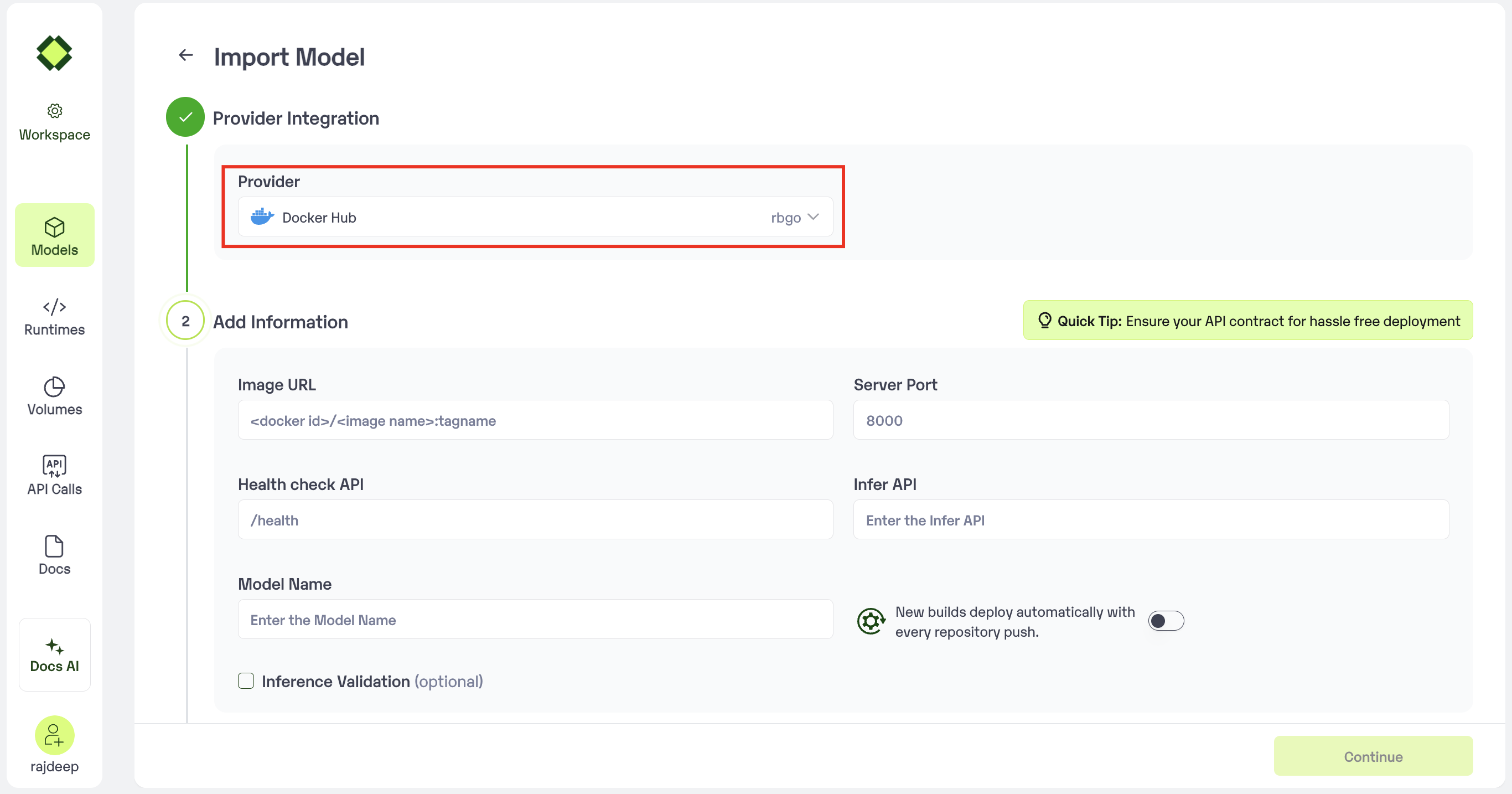Check the Inference Validation checkbox

click(246, 680)
